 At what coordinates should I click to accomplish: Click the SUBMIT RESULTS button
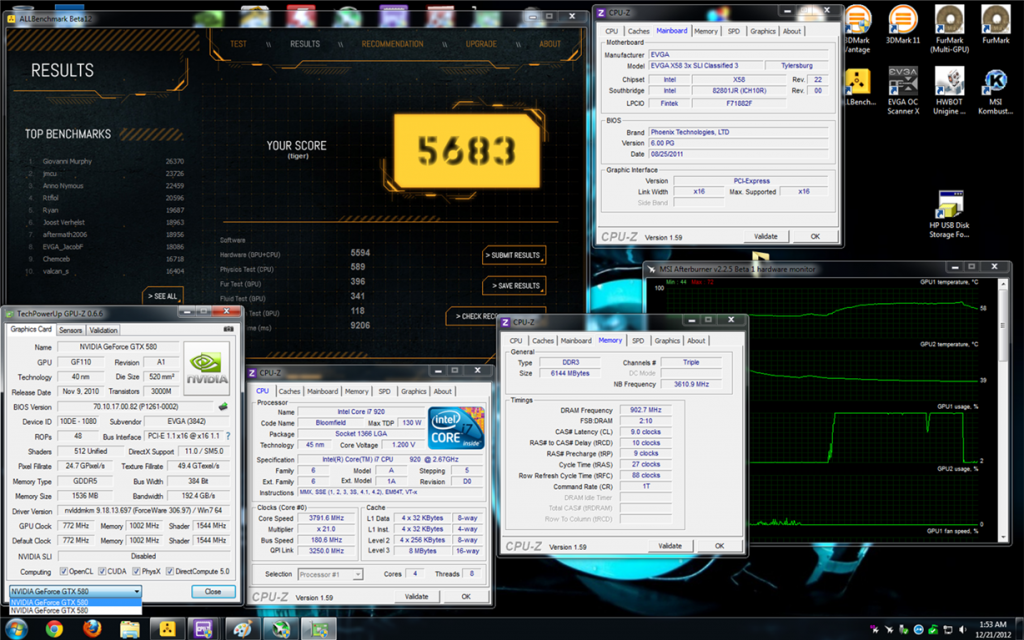click(514, 255)
